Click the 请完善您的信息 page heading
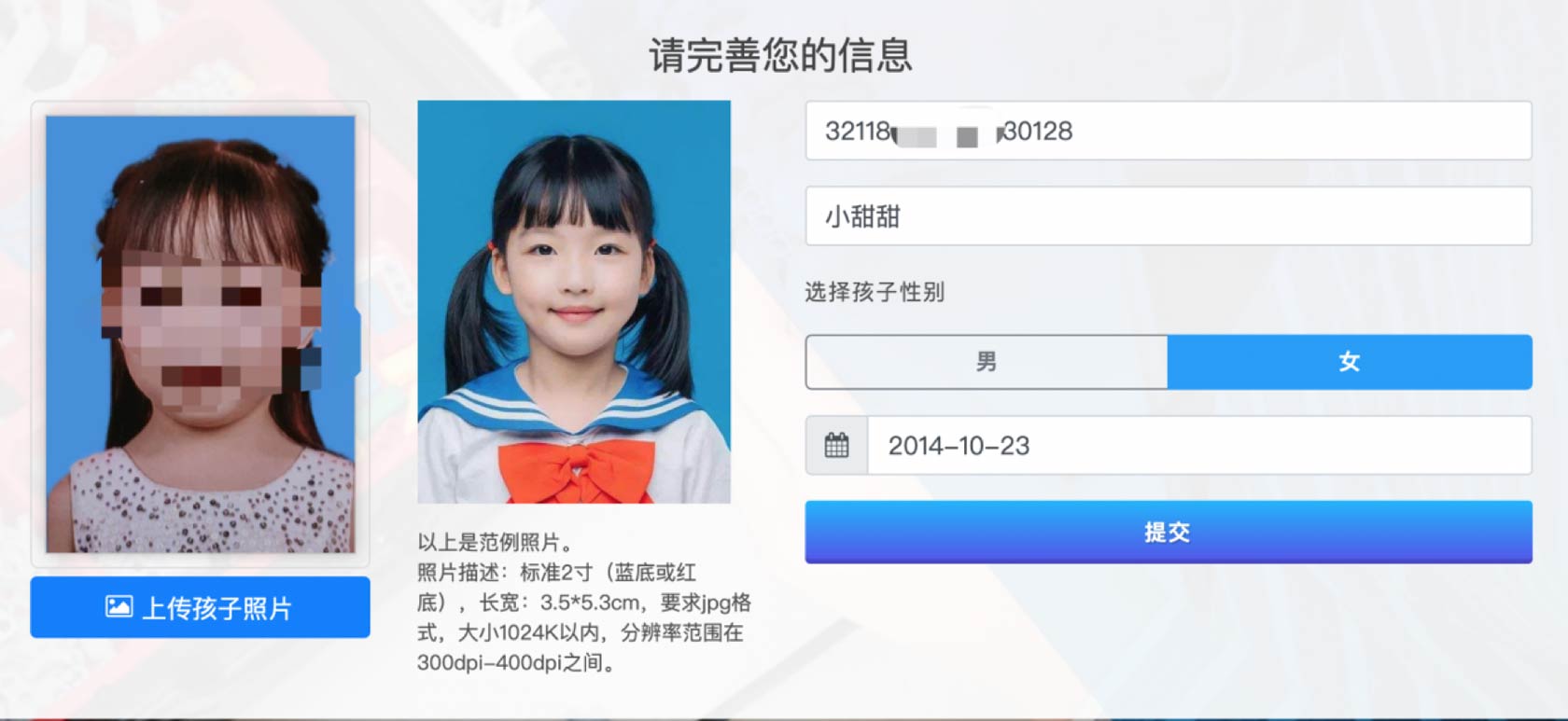This screenshot has height=721, width=1568. 781,55
